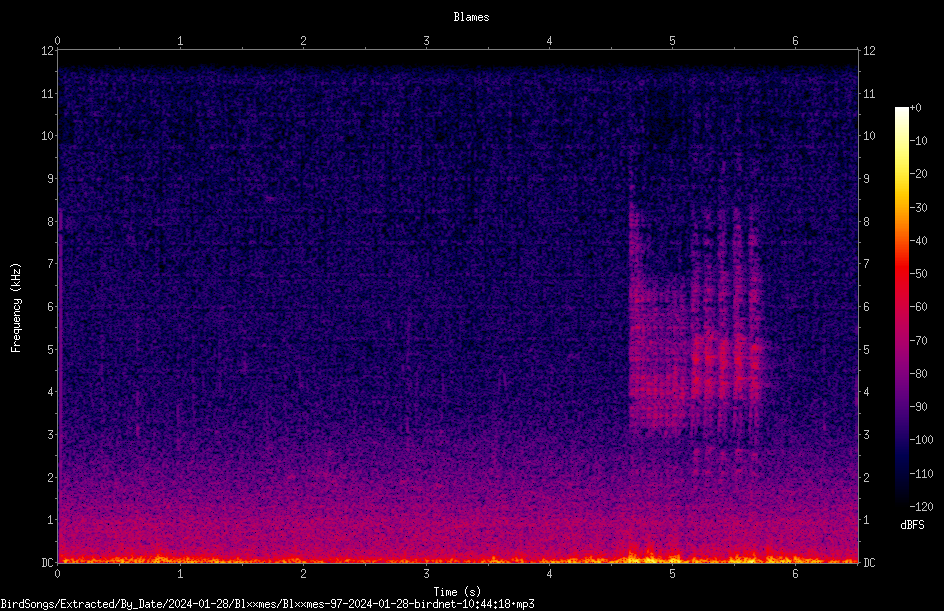
Task: Click the 6 second mark on bottom axis
Action: click(795, 574)
